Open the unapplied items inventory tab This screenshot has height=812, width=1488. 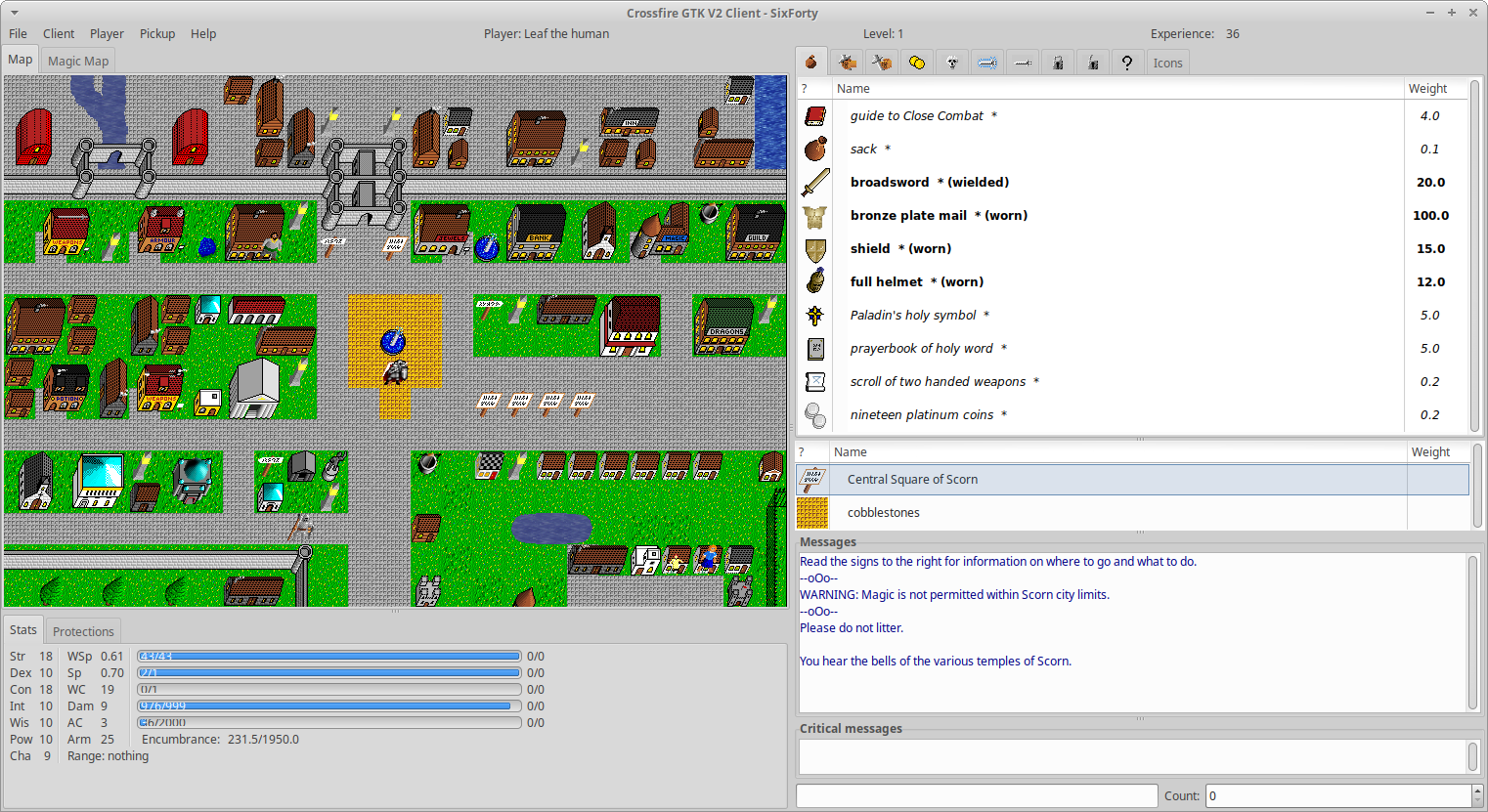(x=882, y=63)
